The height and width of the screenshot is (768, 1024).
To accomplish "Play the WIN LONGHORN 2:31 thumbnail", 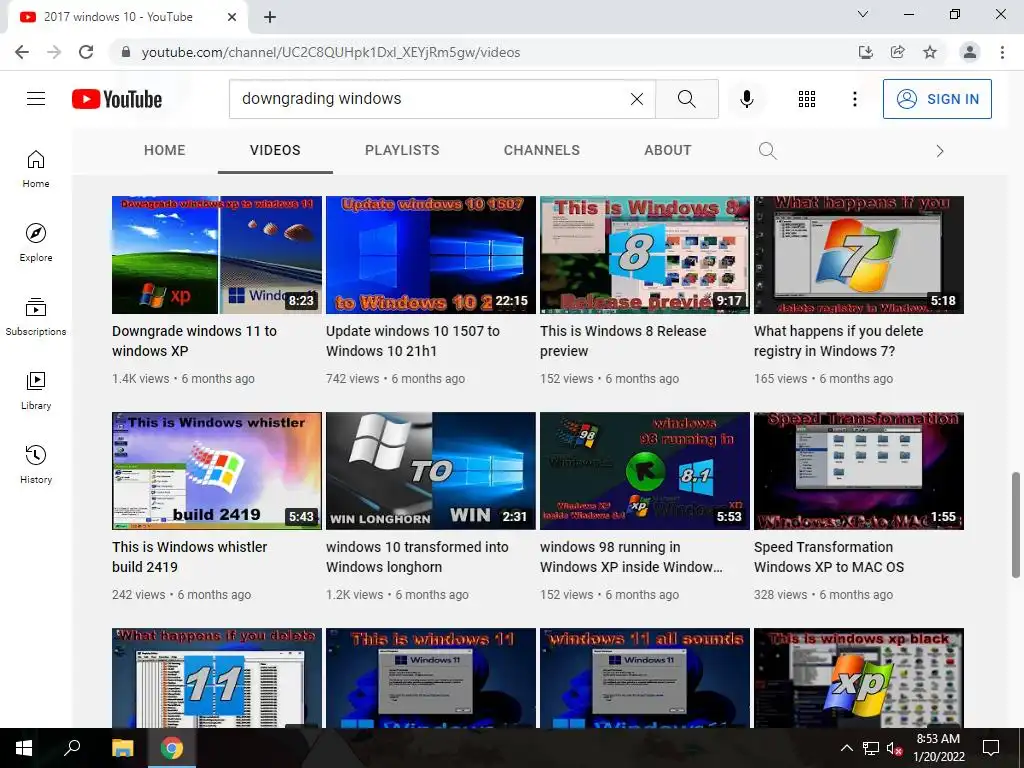I will pos(431,471).
